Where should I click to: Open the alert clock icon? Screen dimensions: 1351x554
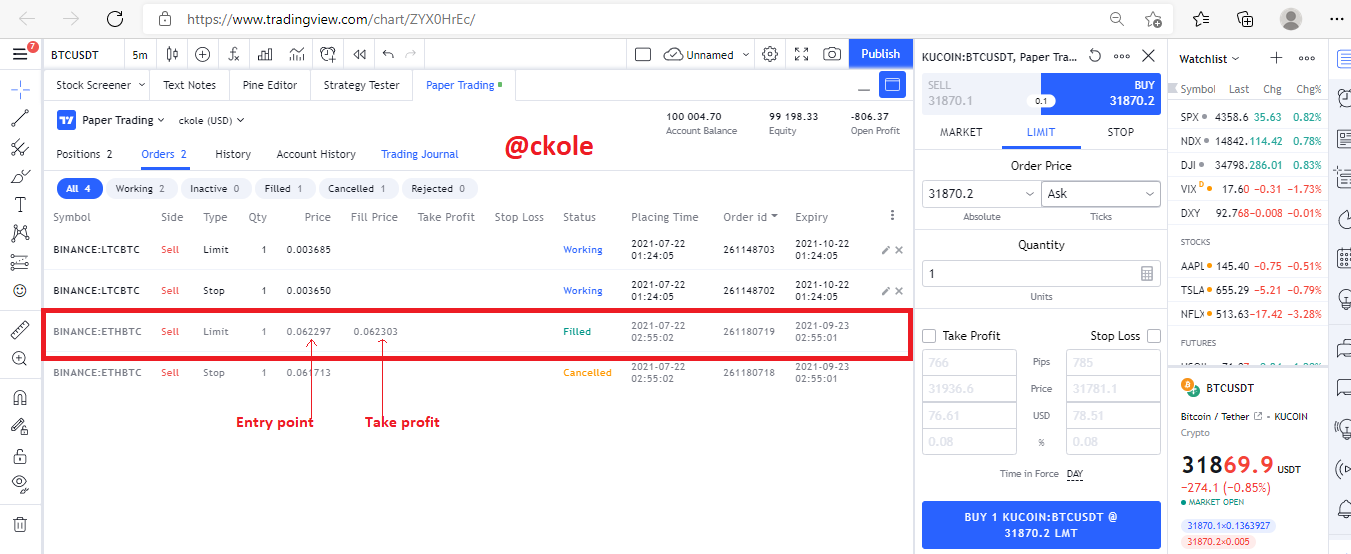coord(328,54)
